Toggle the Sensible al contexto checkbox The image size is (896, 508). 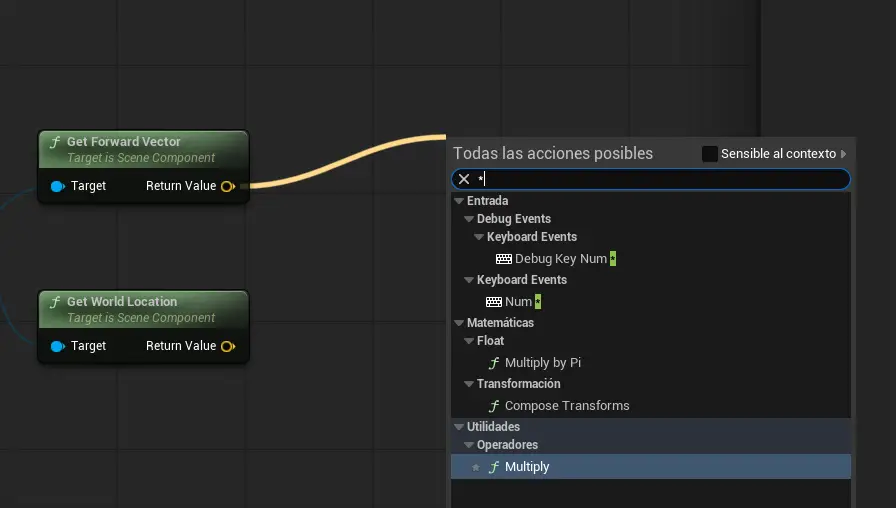[x=710, y=154]
